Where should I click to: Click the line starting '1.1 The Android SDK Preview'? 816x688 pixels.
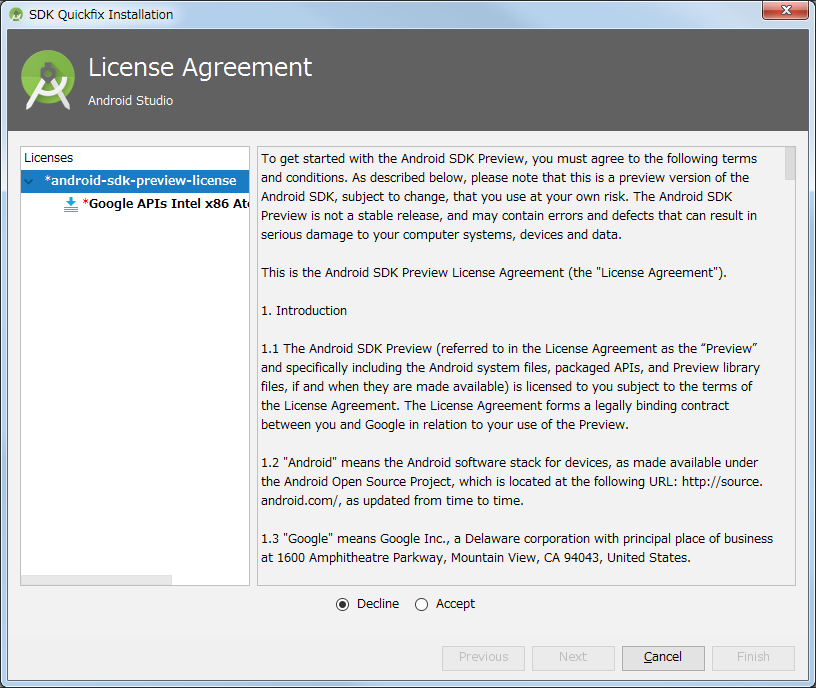[509, 349]
